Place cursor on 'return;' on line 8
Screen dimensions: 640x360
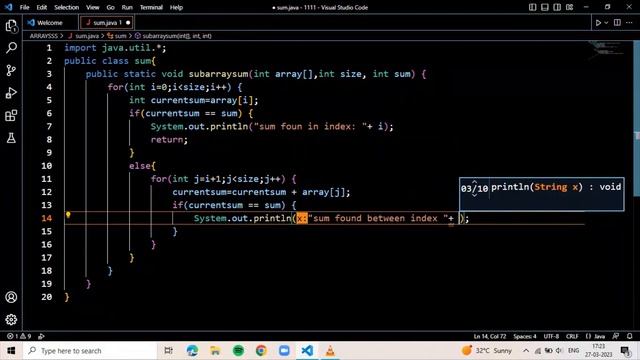[x=169, y=140]
